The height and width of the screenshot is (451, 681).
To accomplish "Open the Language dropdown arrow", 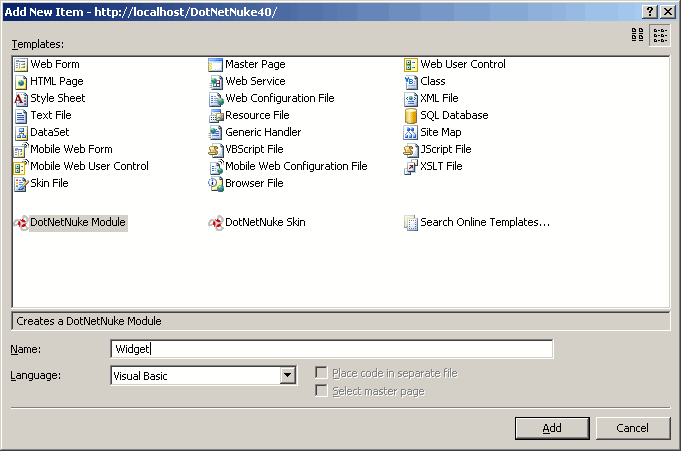I will 287,375.
